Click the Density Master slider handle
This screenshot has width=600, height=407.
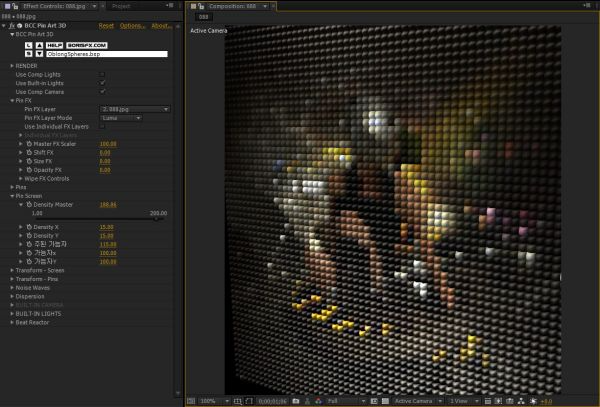(156, 219)
